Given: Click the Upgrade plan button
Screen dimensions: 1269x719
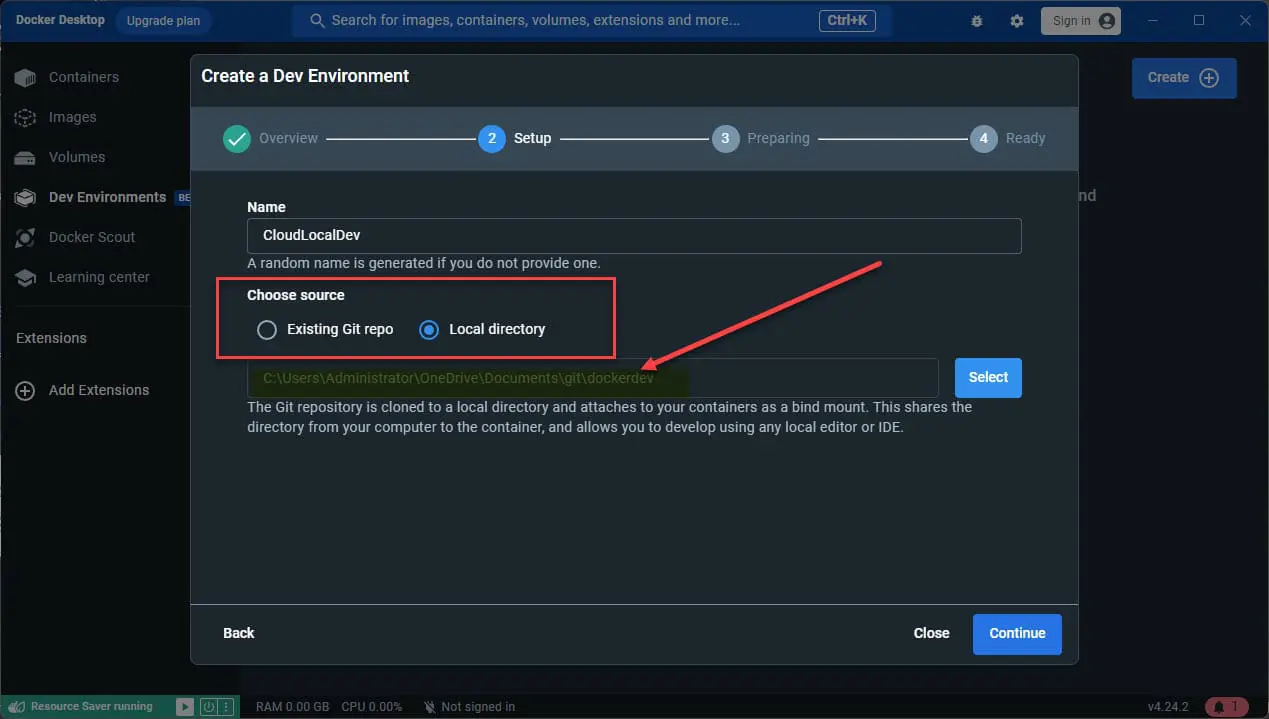Looking at the screenshot, I should point(163,21).
